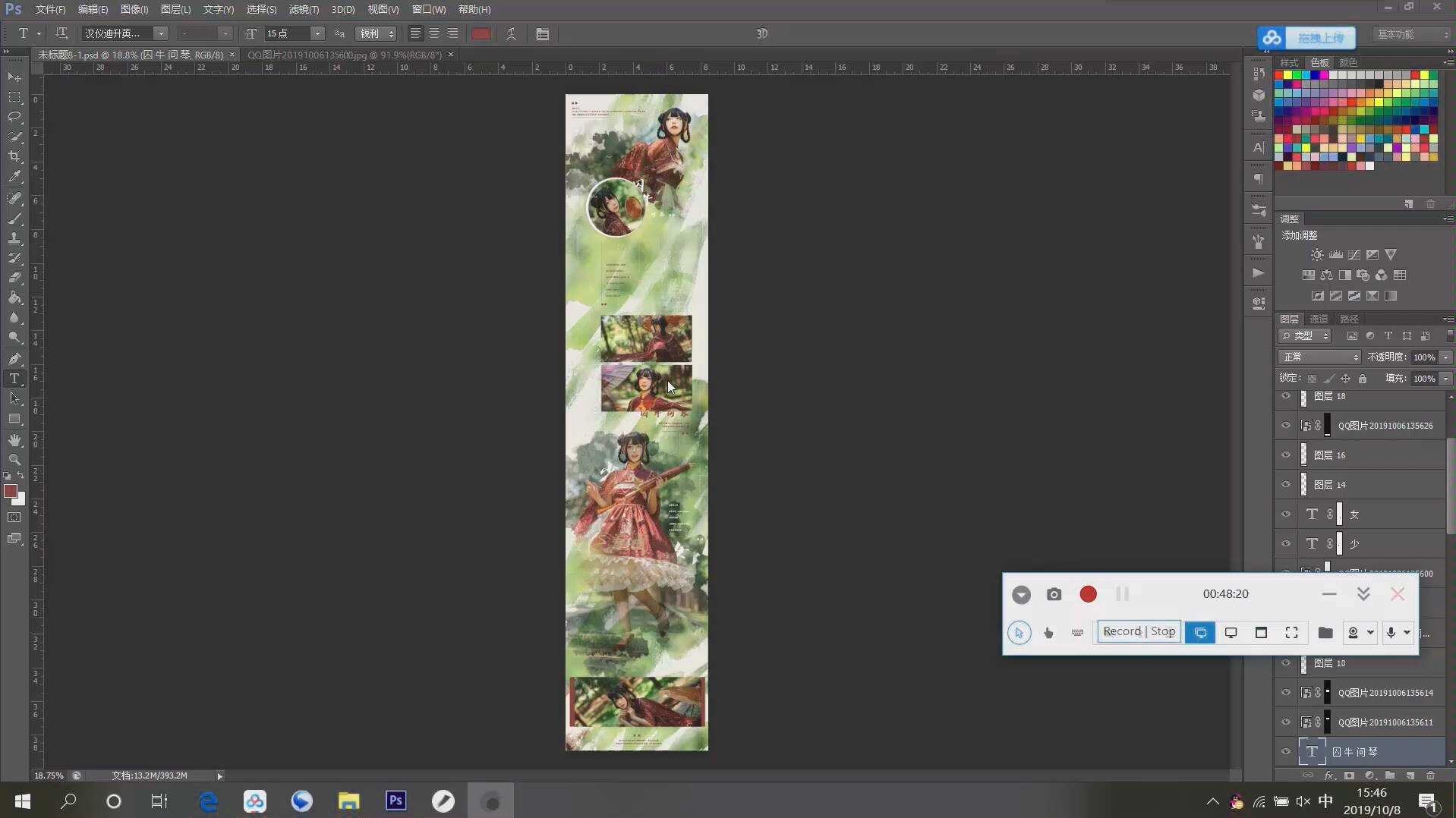
Task: Click left text alignment
Action: click(x=415, y=33)
